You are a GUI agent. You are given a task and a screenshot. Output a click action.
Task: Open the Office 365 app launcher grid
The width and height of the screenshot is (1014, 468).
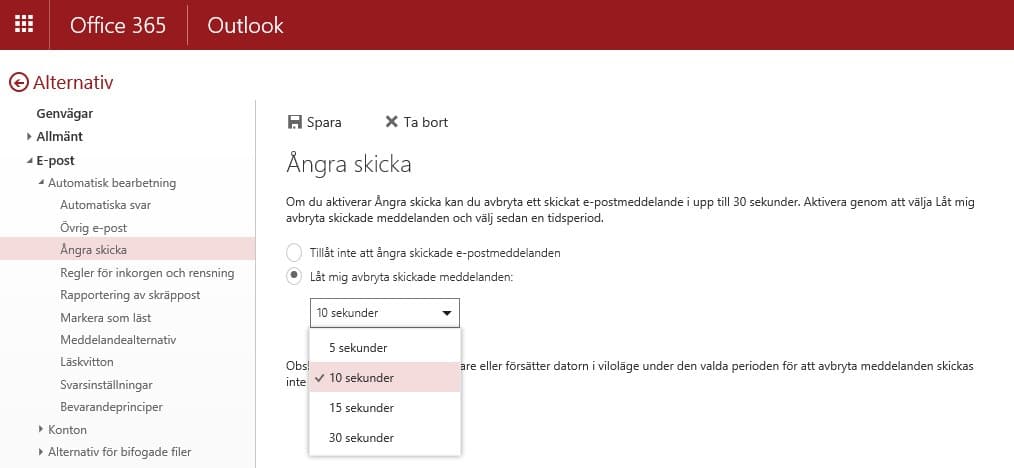pyautogui.click(x=24, y=25)
